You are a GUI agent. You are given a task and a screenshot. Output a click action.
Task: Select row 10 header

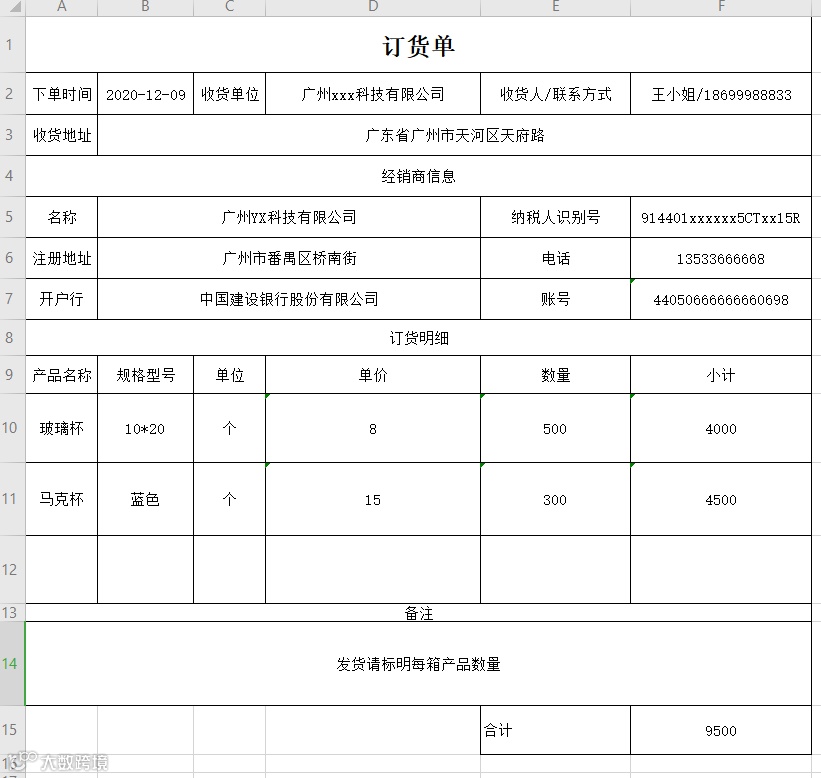pos(13,428)
